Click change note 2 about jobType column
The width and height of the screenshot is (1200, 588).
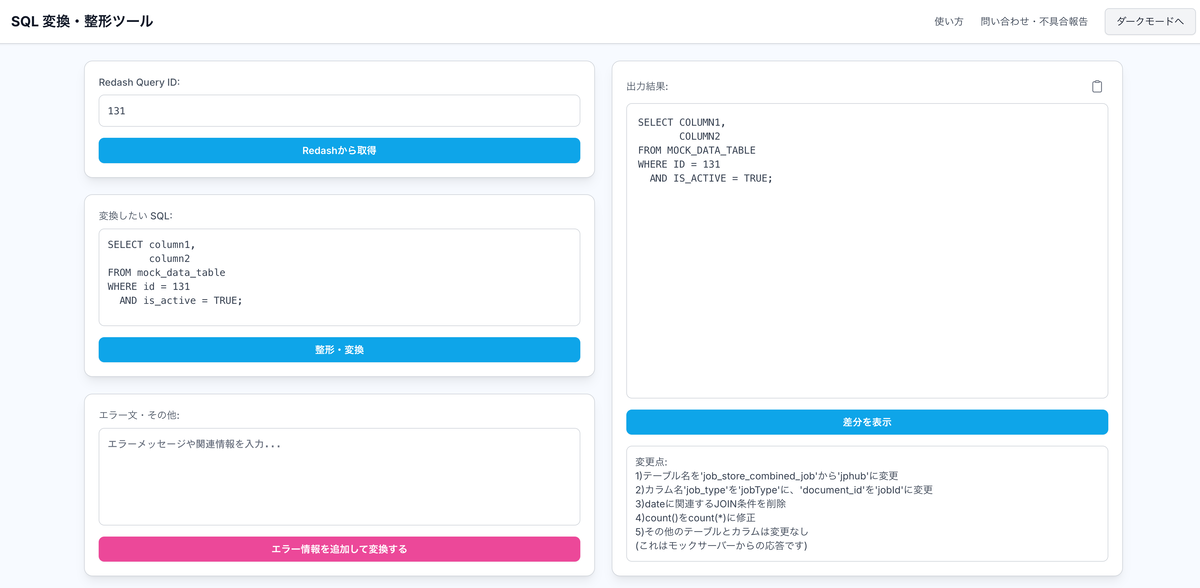[x=784, y=490]
